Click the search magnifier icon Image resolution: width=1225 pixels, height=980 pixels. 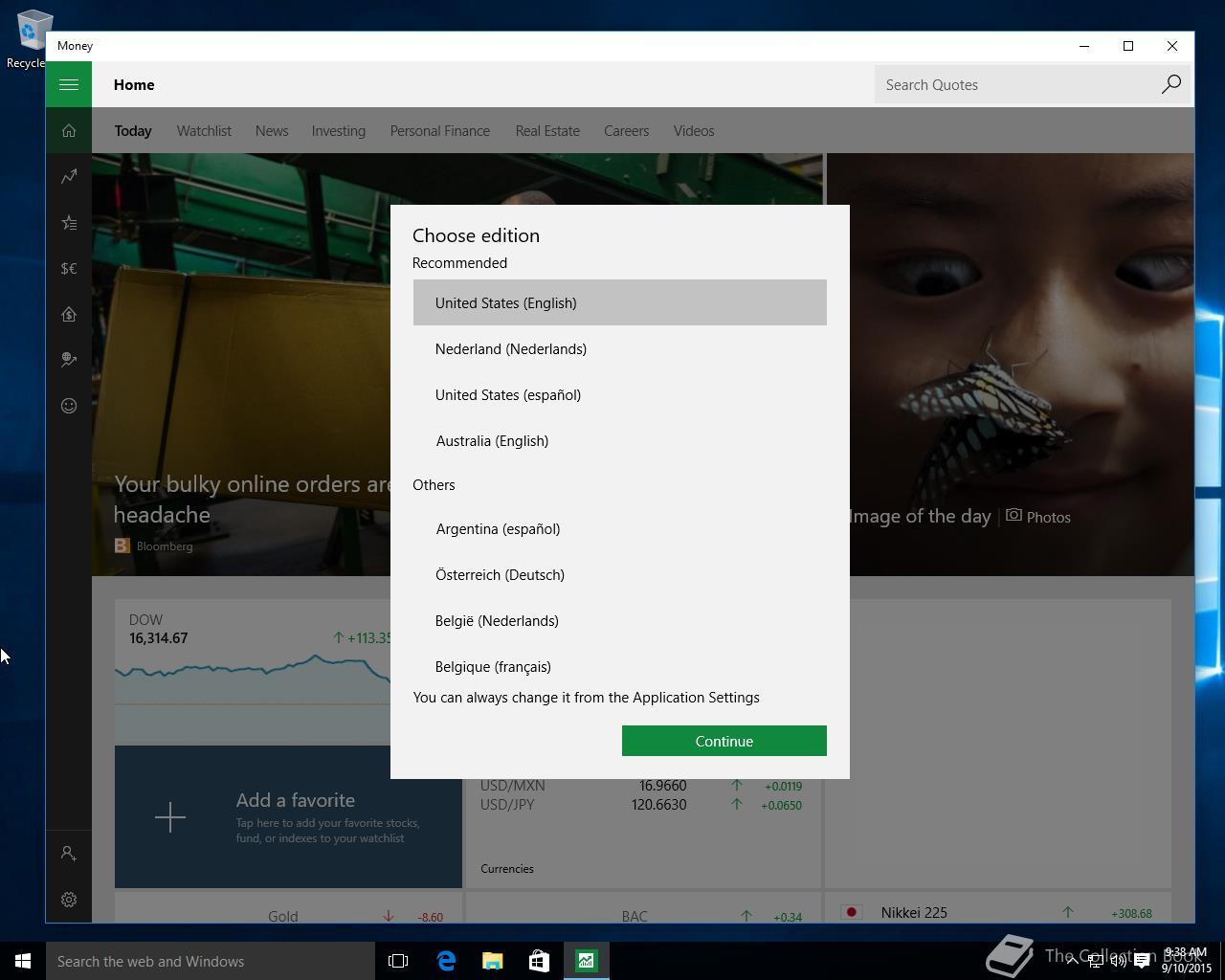coord(1170,84)
